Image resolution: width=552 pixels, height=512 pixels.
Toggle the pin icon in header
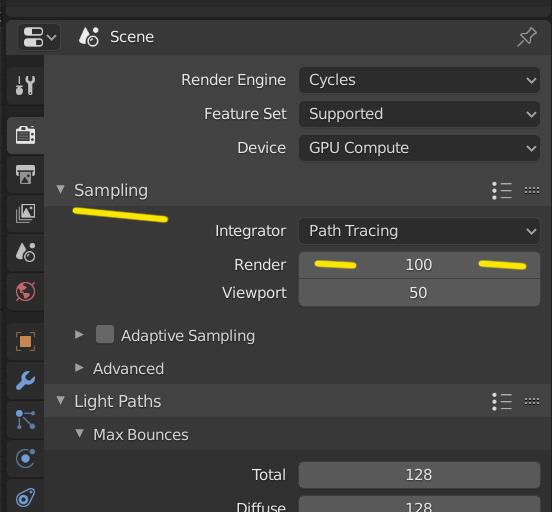point(527,37)
